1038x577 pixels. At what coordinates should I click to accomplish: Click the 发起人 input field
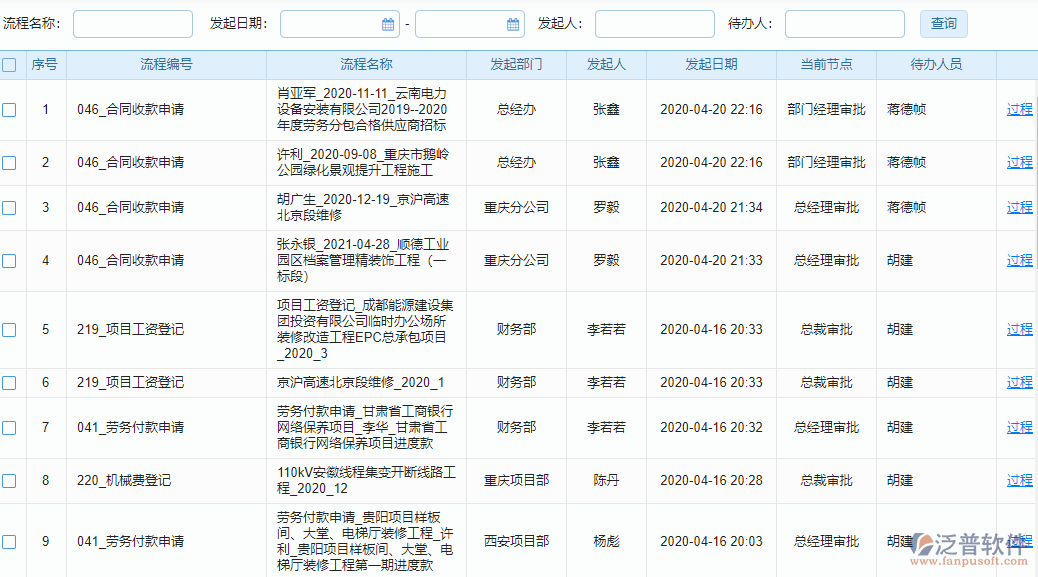654,23
